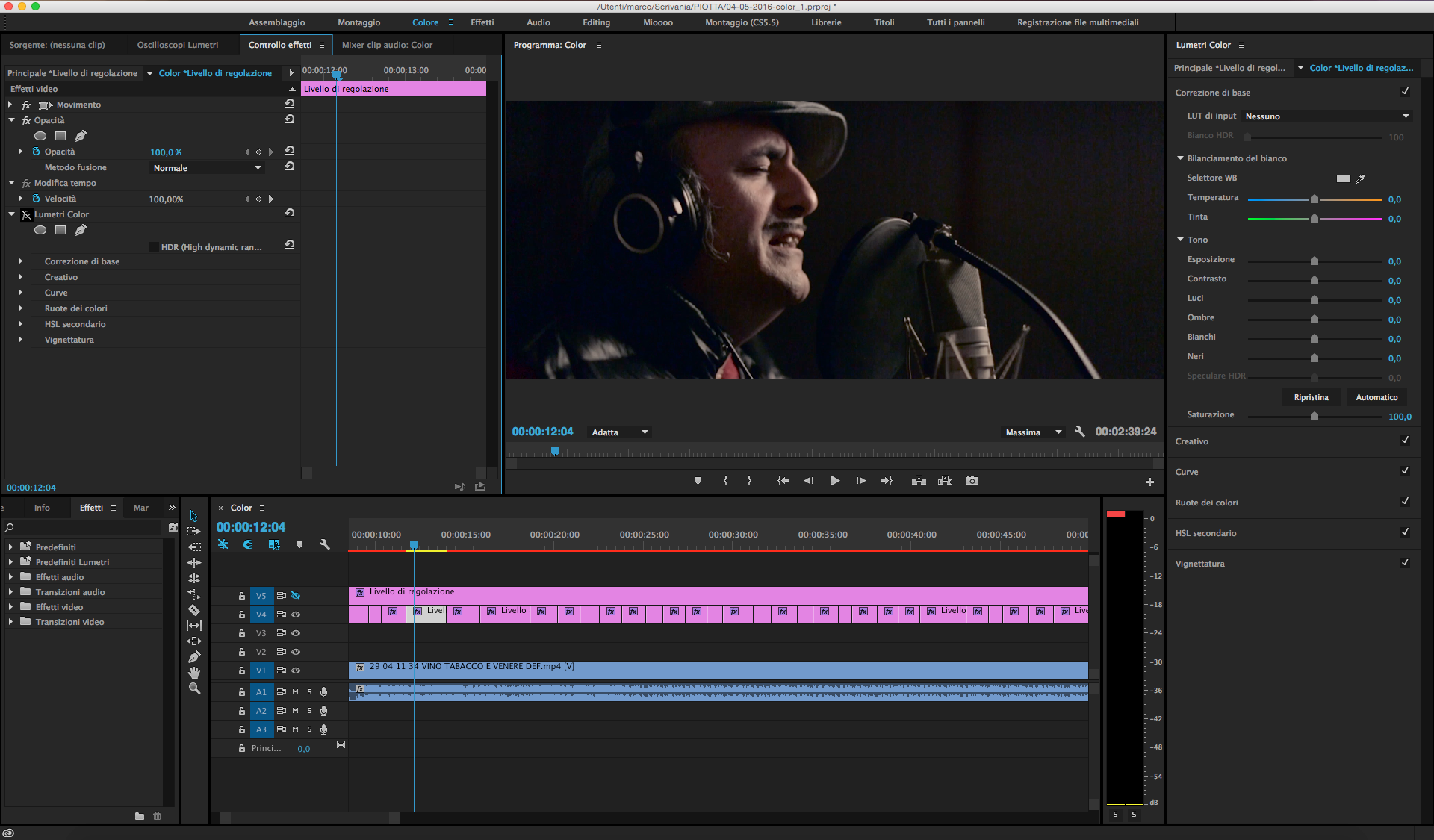This screenshot has width=1434, height=840.
Task: Select the Razor tool
Action: point(194,610)
